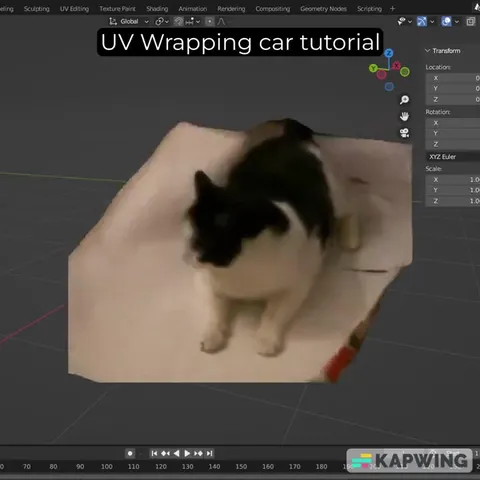Open the gizmo options dropdown arrow
The width and height of the screenshot is (480, 480).
432,22
